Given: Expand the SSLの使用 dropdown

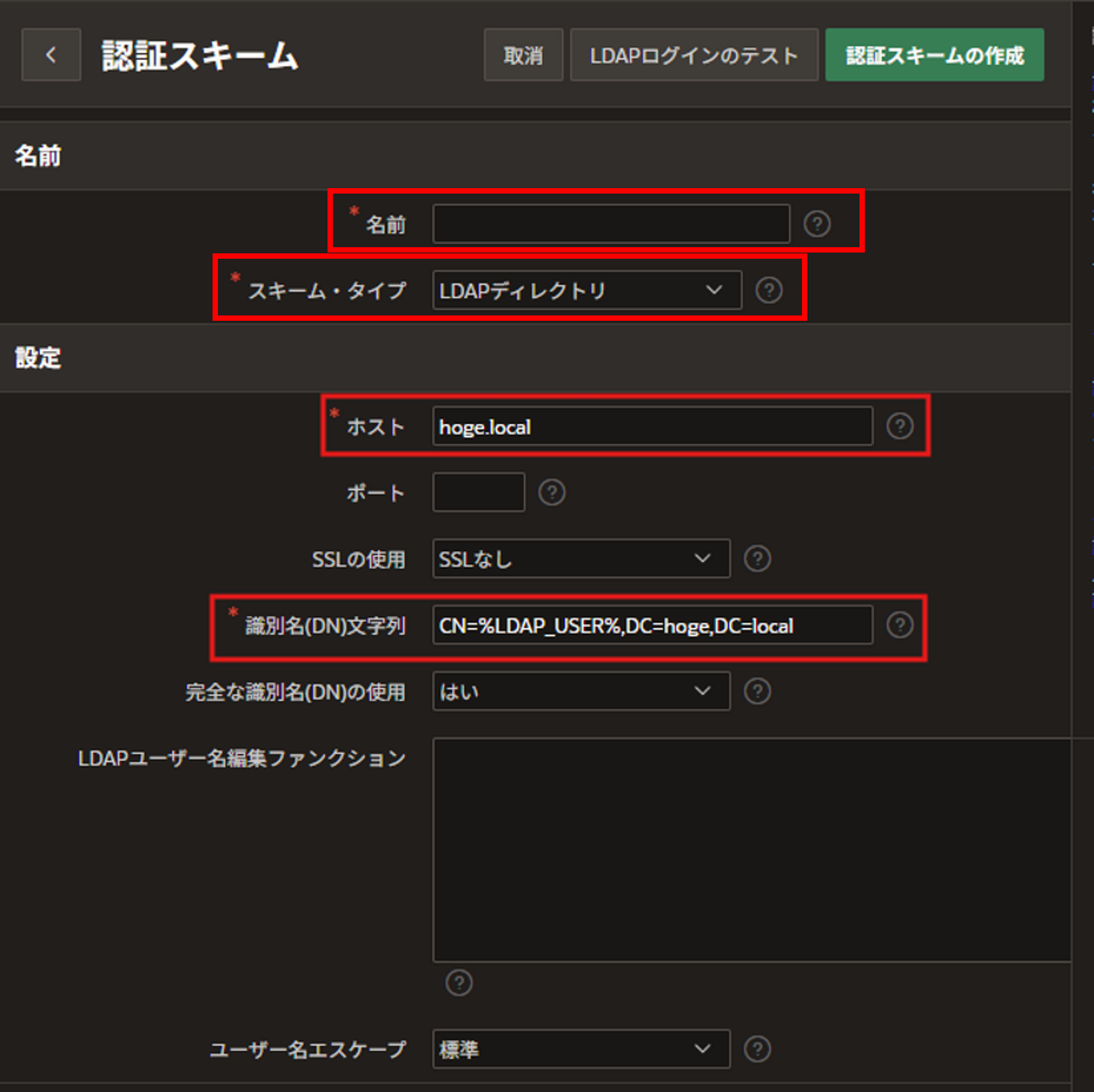Looking at the screenshot, I should tap(581, 559).
